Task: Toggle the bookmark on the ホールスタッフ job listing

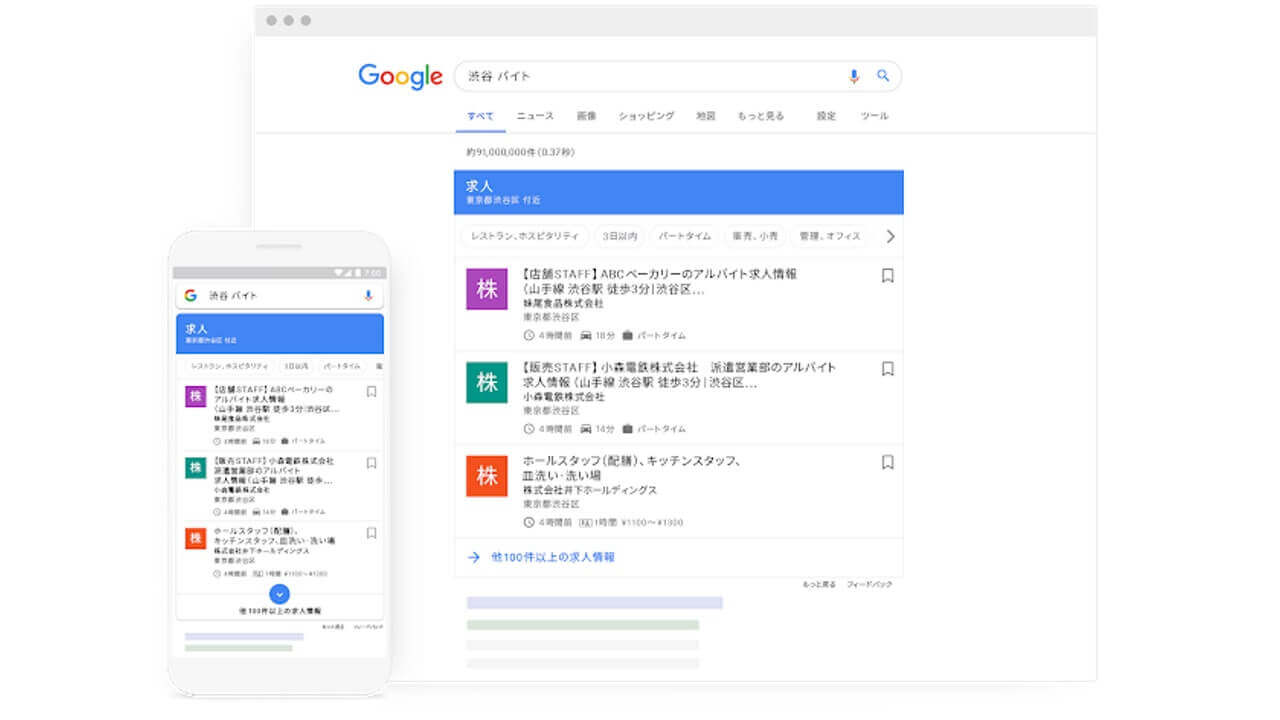Action: pos(887,461)
